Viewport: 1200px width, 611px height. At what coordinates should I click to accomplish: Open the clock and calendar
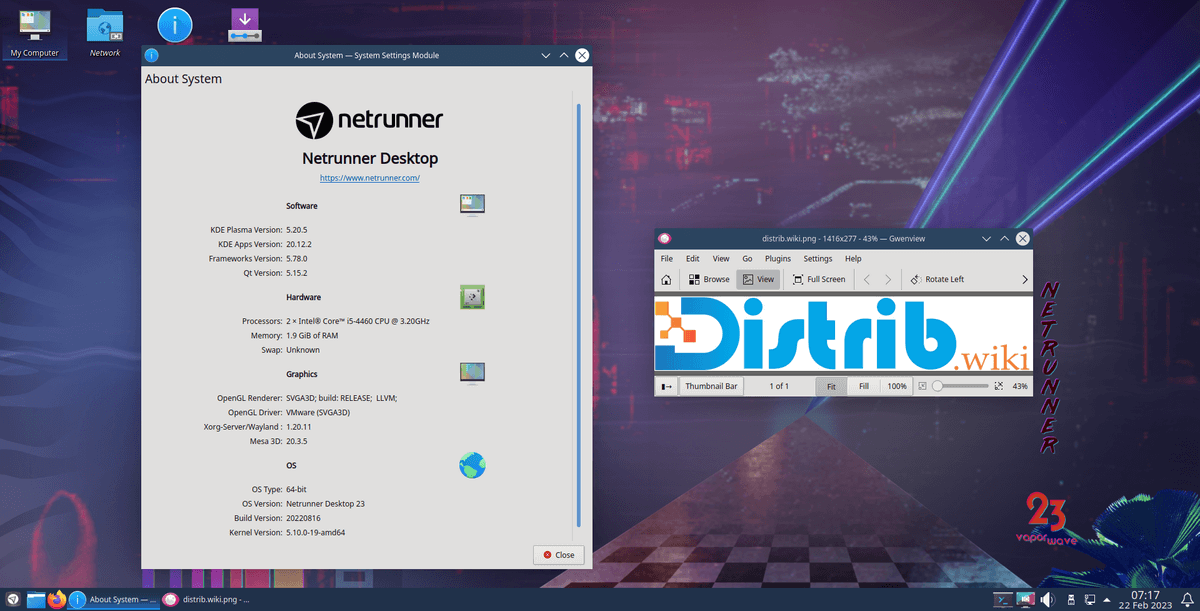pos(1146,600)
